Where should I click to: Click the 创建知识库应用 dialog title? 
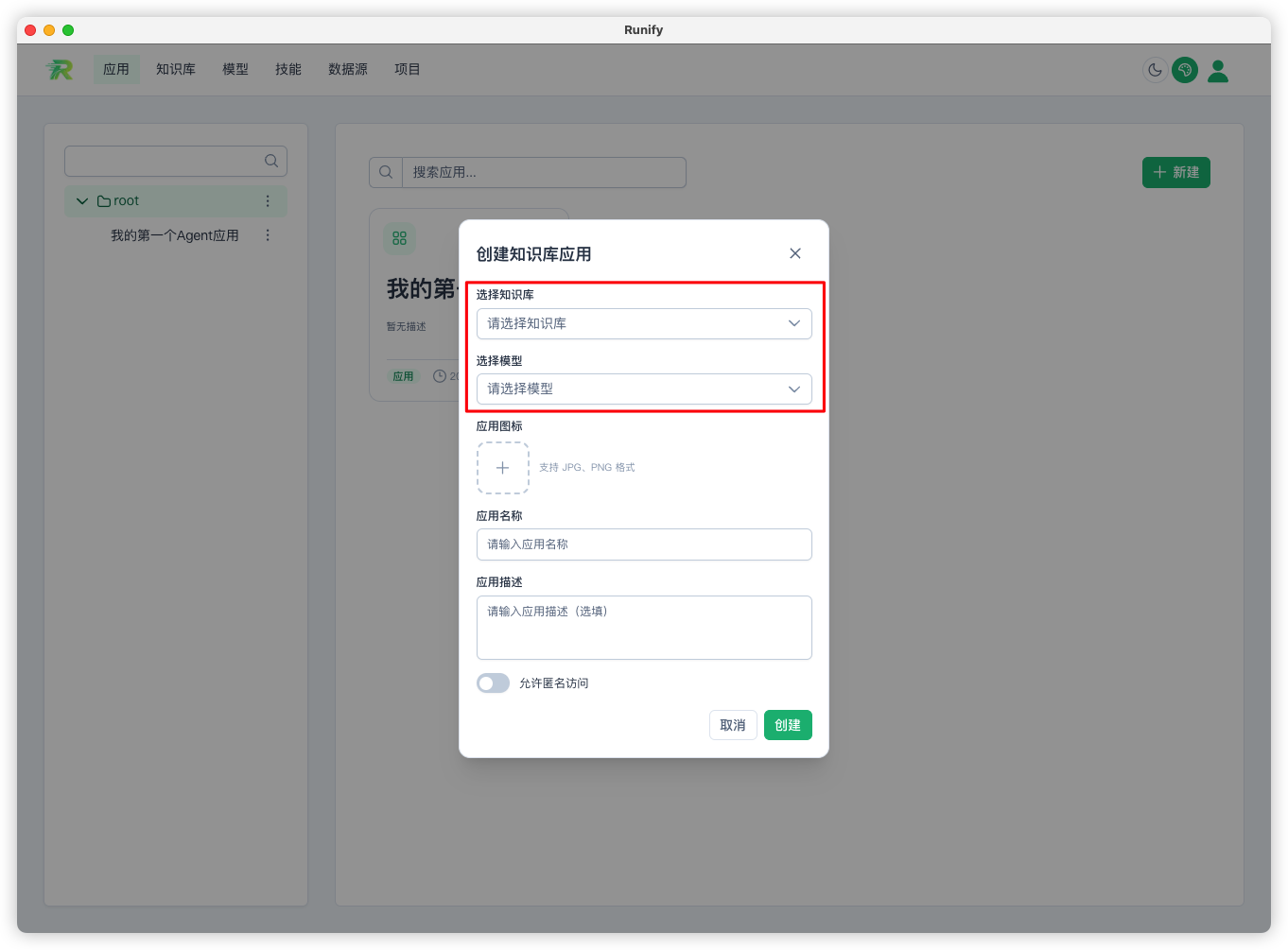(x=534, y=254)
